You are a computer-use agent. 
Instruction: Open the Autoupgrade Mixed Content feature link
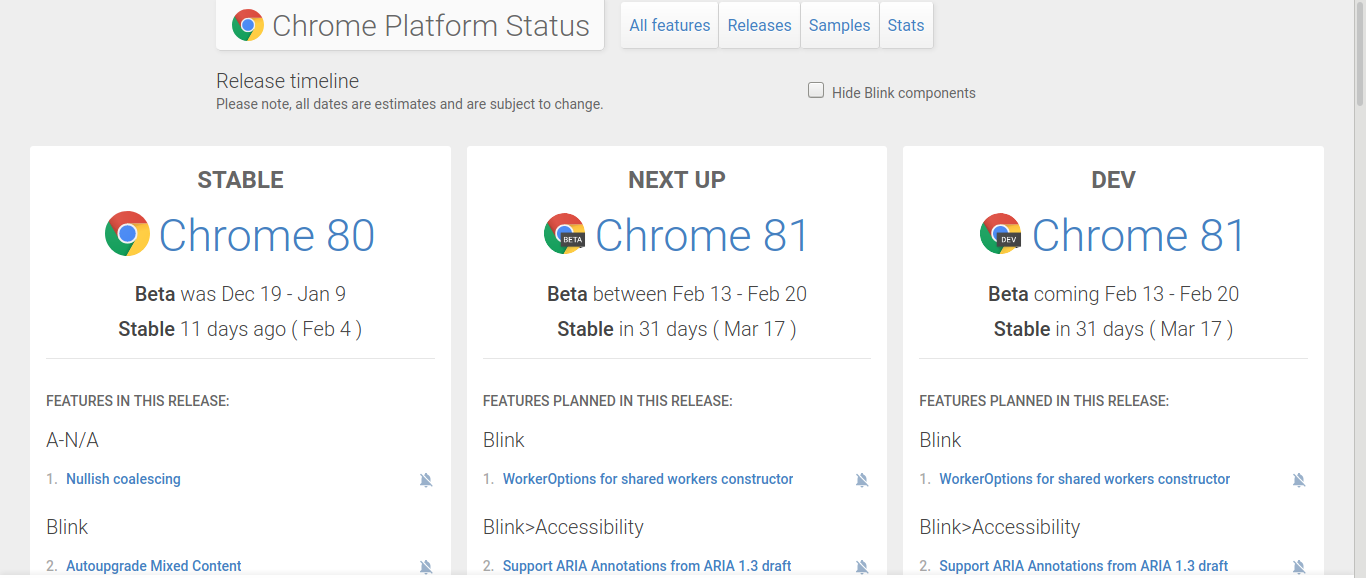(x=153, y=566)
